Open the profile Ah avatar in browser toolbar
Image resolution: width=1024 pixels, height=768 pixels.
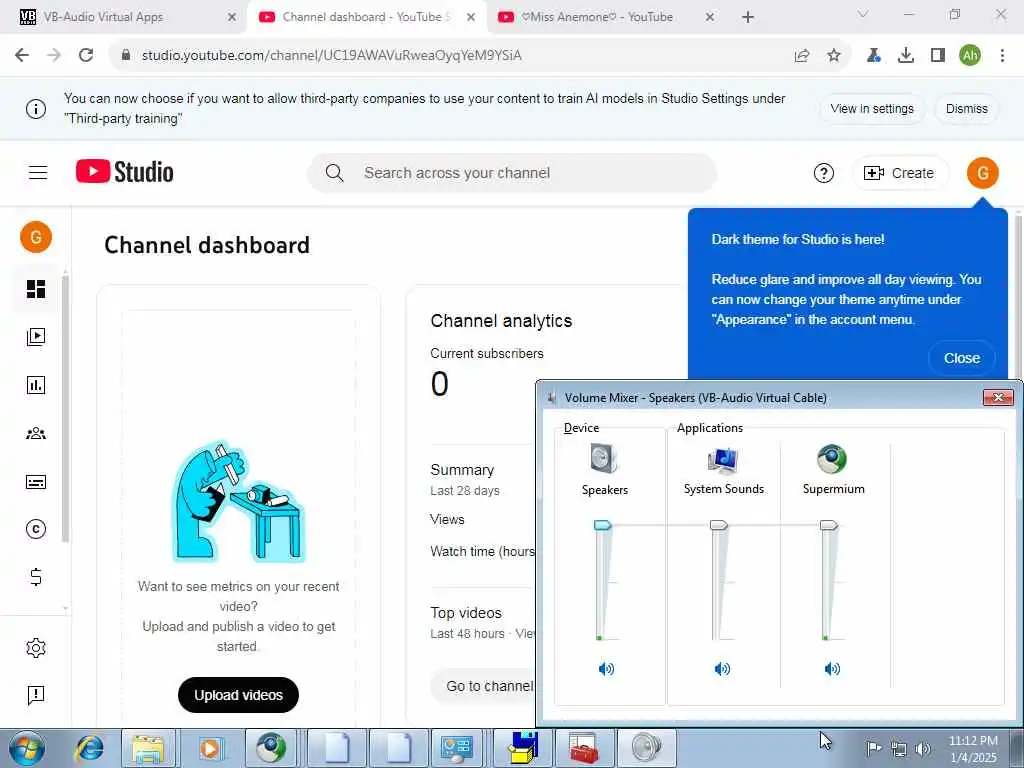[x=970, y=56]
